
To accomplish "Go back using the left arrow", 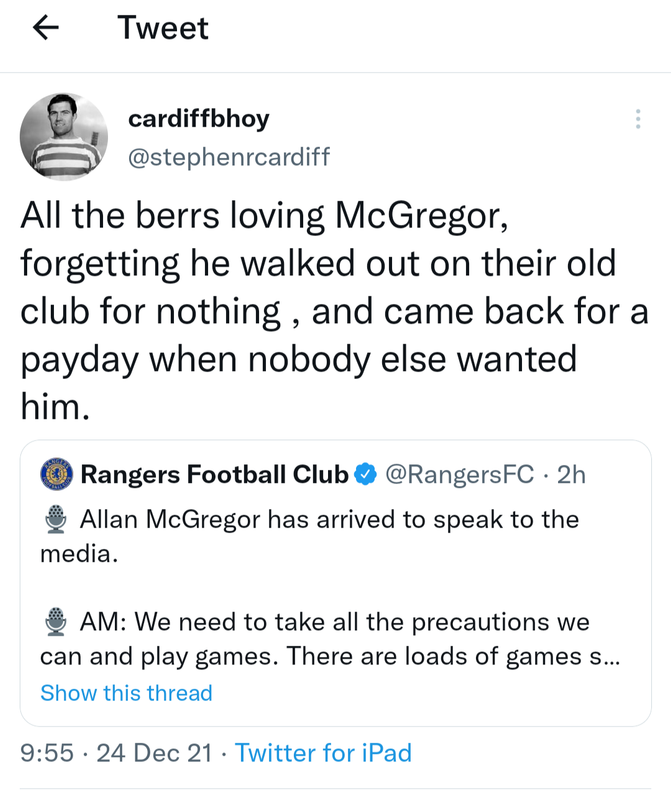I will pos(46,29).
